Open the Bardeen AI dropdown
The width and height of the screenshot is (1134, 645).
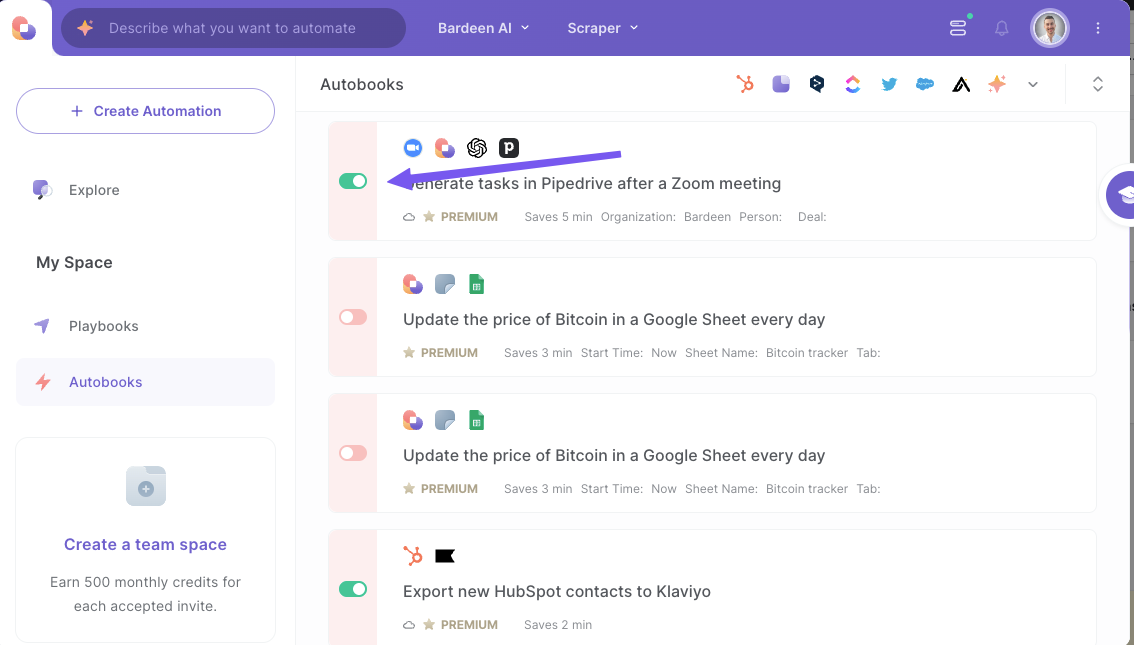point(483,28)
